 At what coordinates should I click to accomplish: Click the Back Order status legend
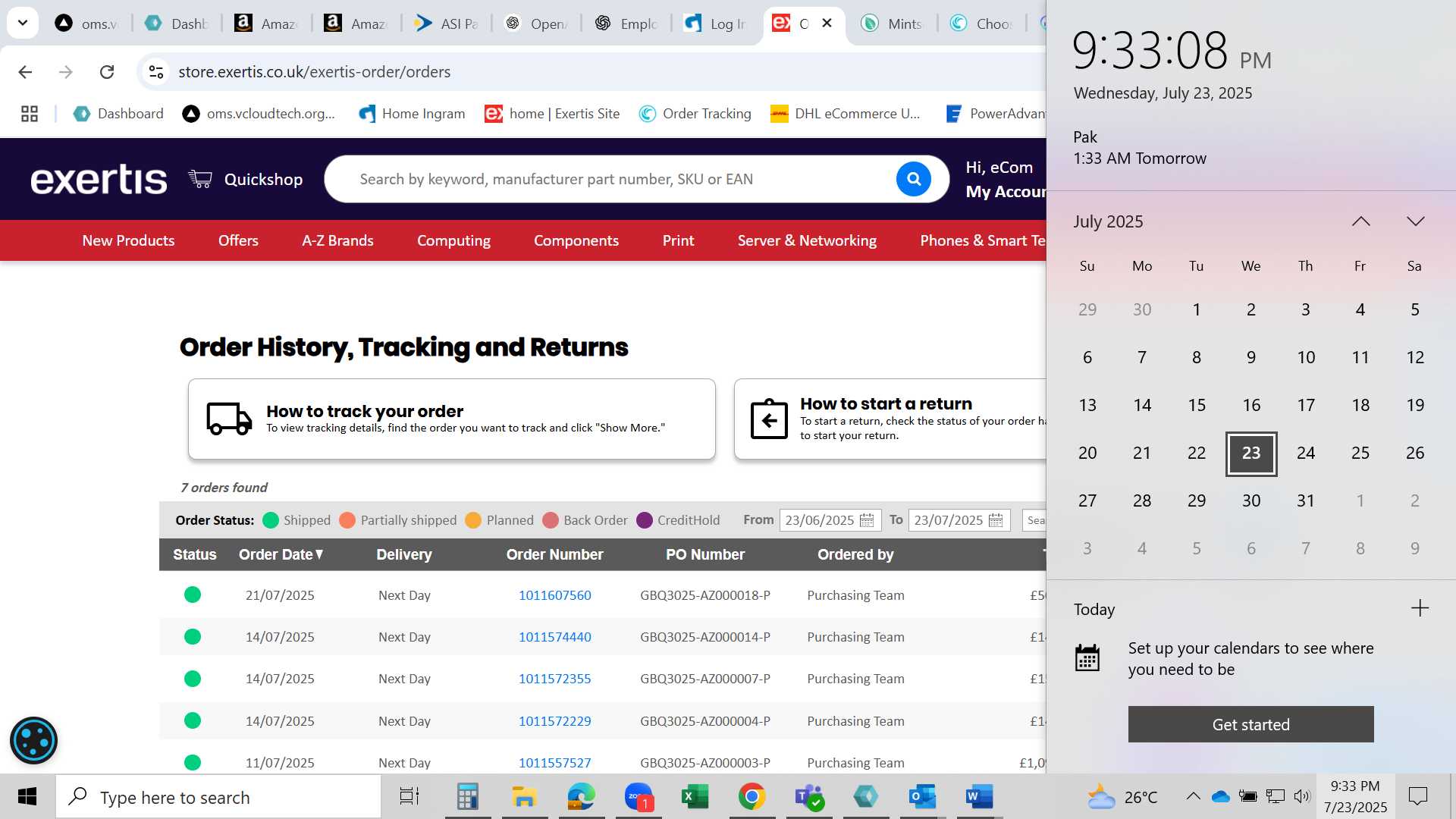tap(585, 520)
